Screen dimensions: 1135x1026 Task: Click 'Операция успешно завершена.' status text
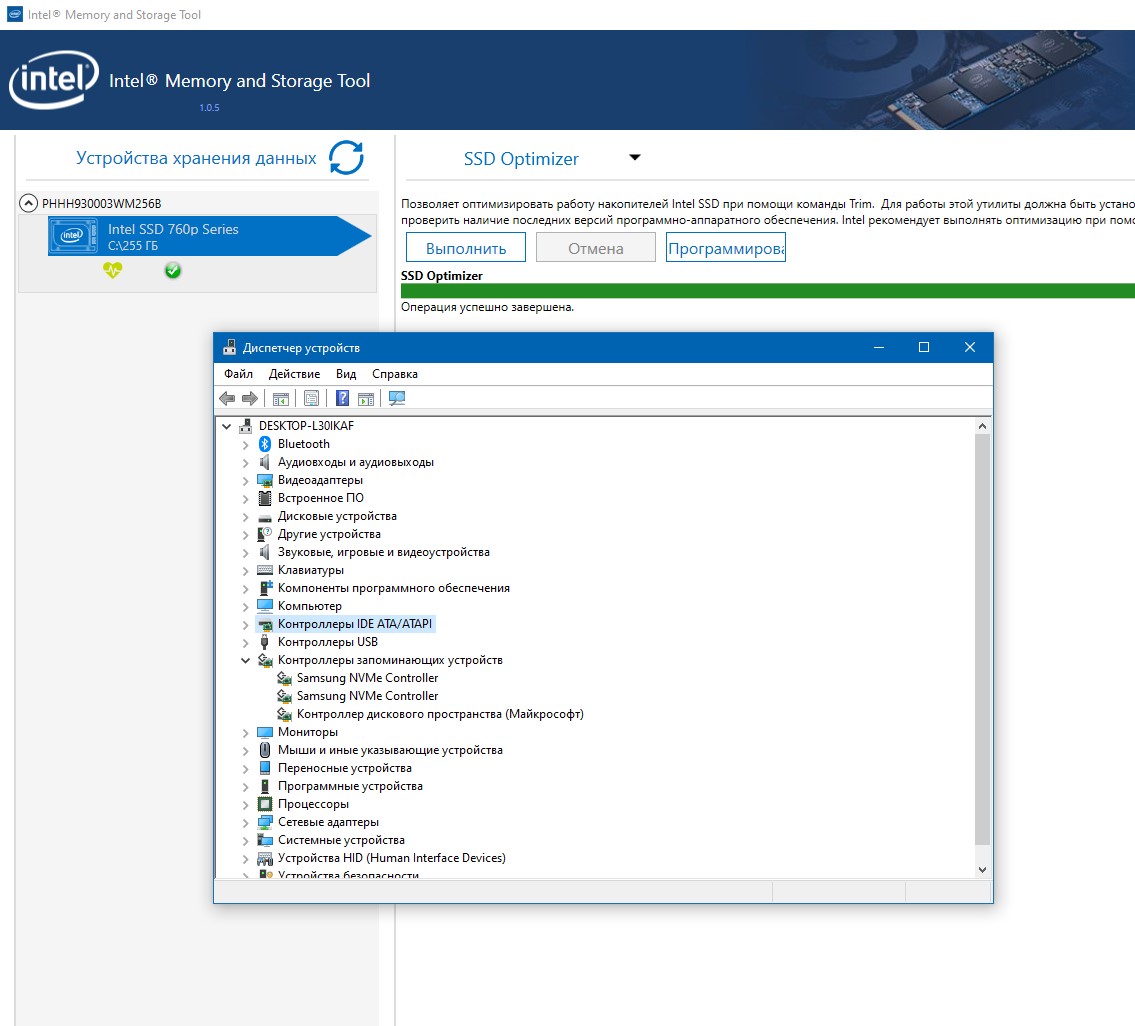pos(487,307)
